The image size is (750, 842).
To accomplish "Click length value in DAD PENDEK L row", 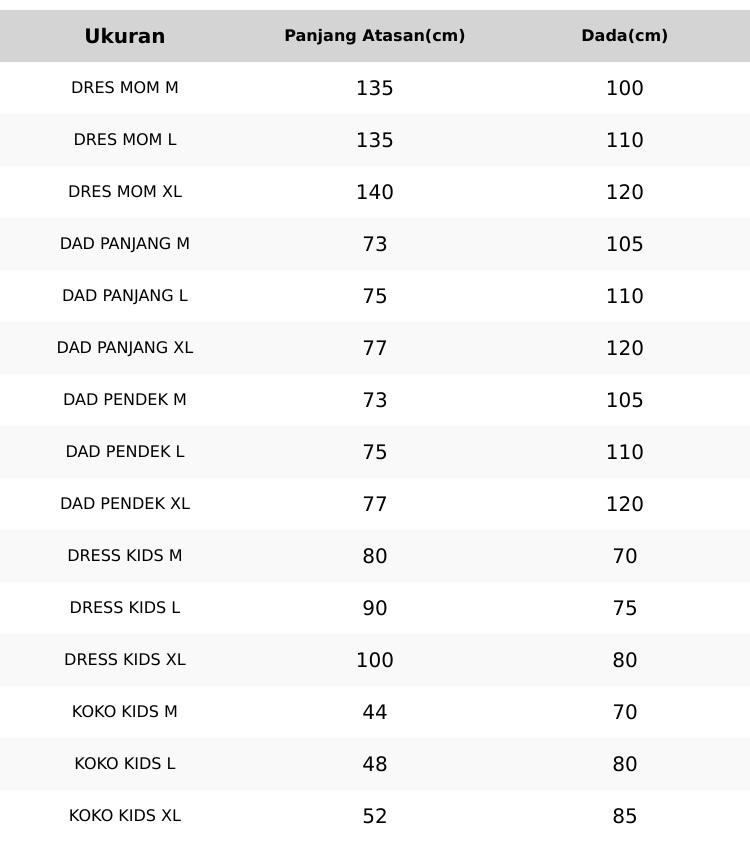I will [374, 452].
